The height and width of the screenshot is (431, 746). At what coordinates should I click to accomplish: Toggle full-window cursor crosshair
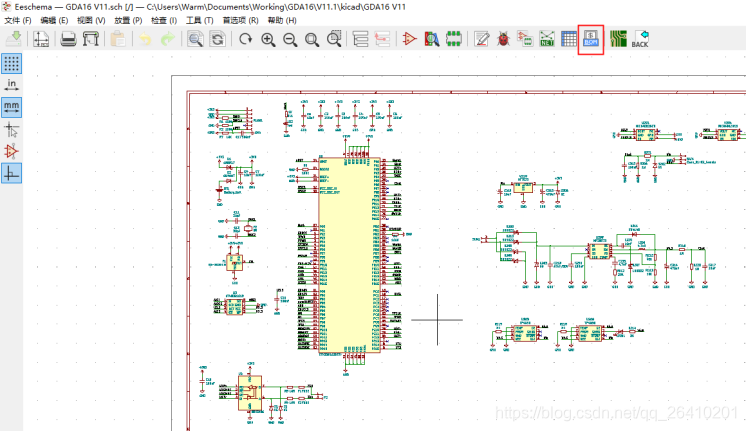click(11, 129)
